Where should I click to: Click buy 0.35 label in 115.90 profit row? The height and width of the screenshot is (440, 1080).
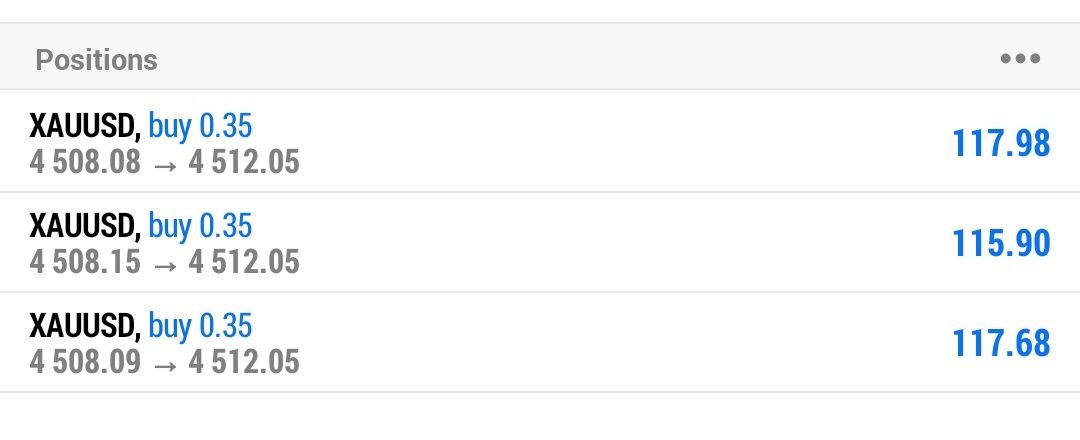200,226
